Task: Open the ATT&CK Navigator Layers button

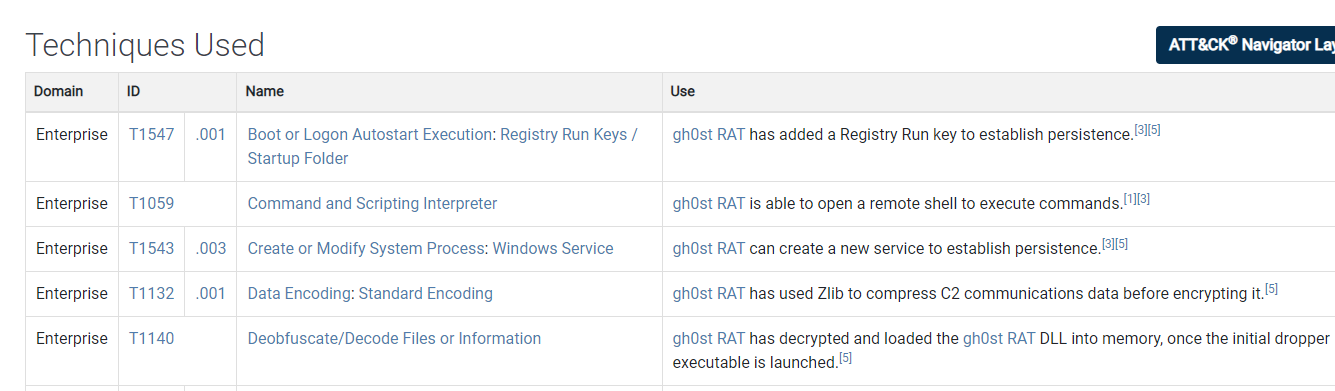Action: coord(1246,45)
